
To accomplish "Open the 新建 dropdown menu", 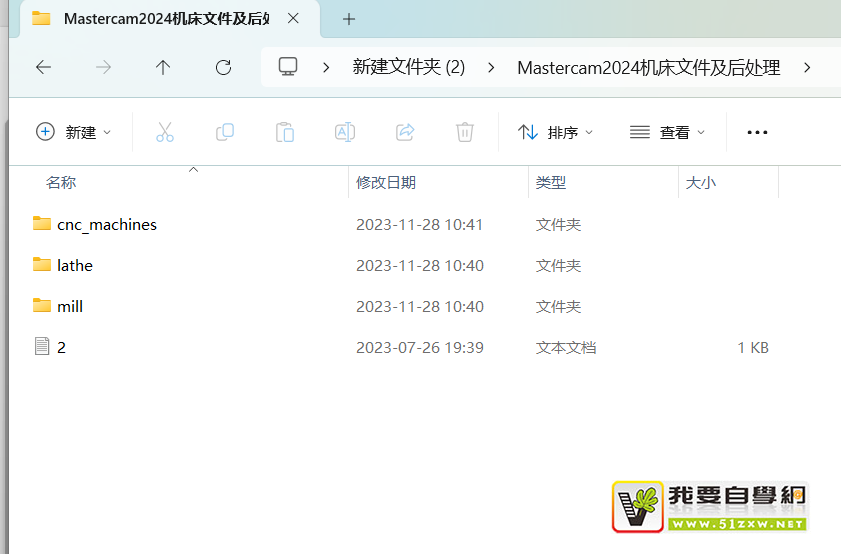I will (x=74, y=132).
